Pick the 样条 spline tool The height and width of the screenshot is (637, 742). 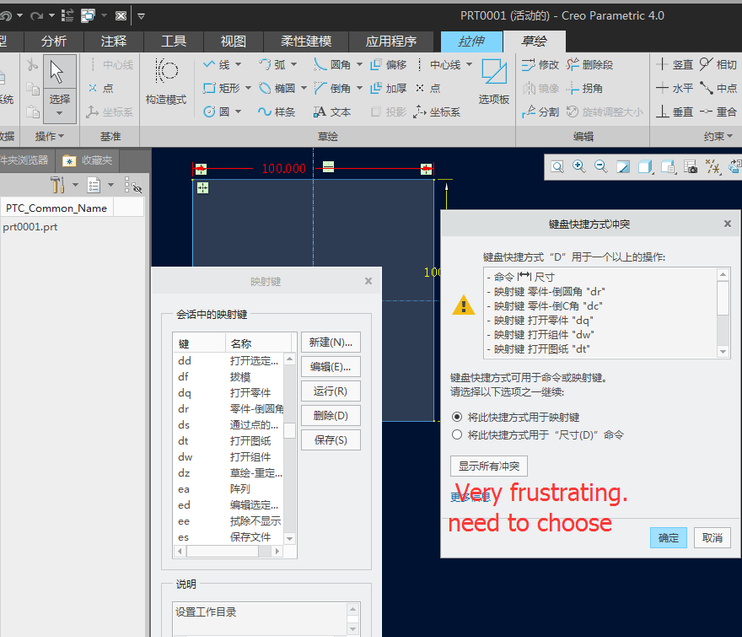276,112
